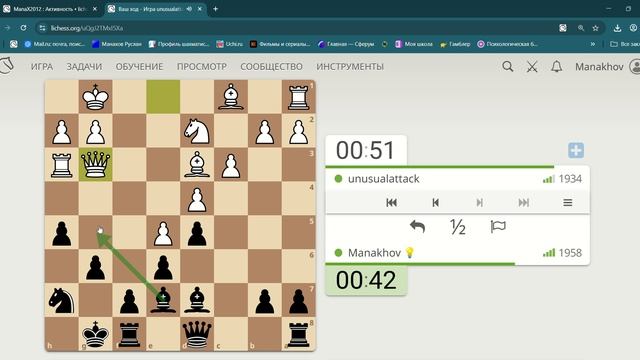Give opponent more time with plus button

click(x=576, y=150)
